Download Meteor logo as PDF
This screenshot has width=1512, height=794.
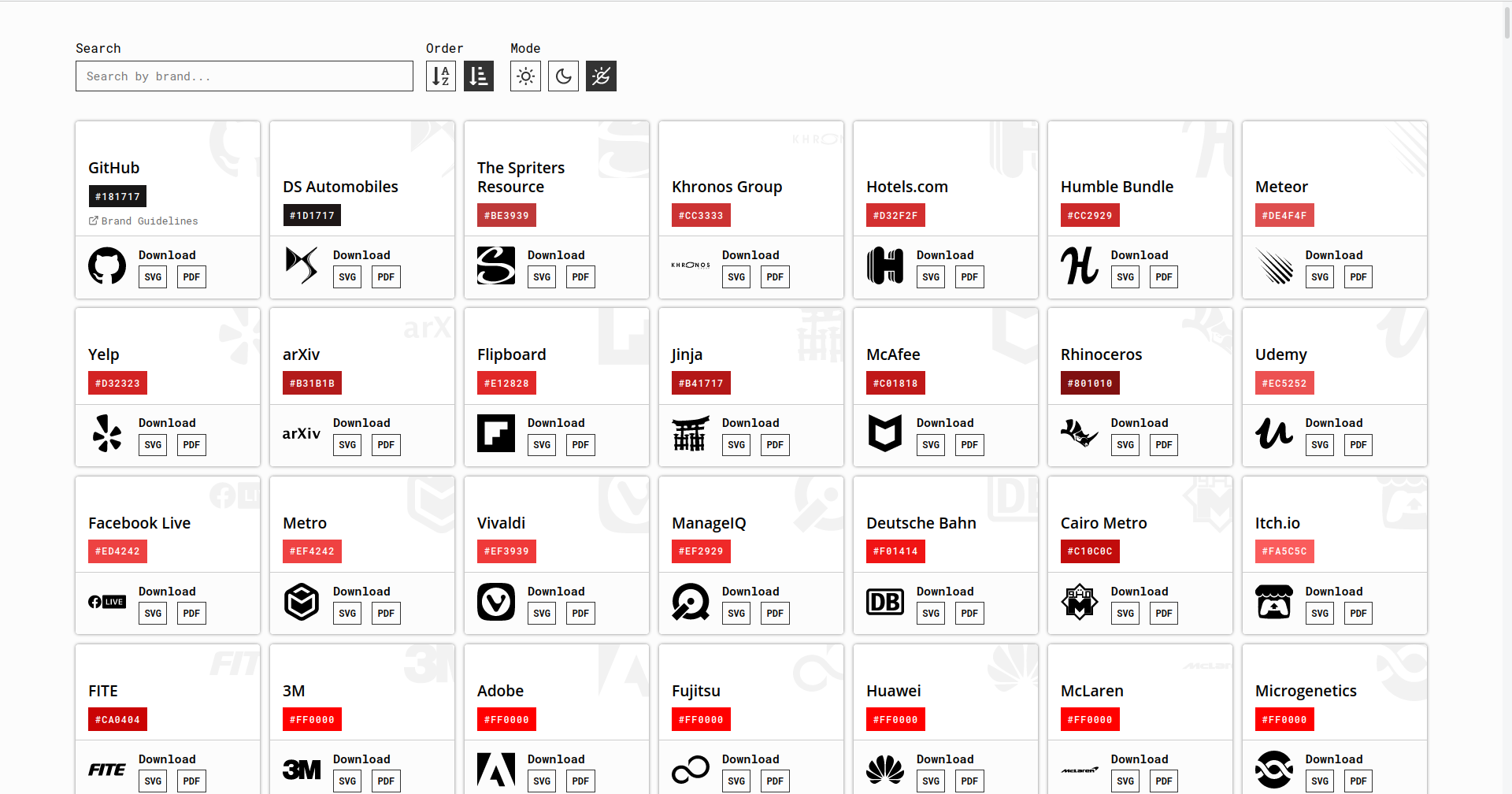pos(1358,277)
